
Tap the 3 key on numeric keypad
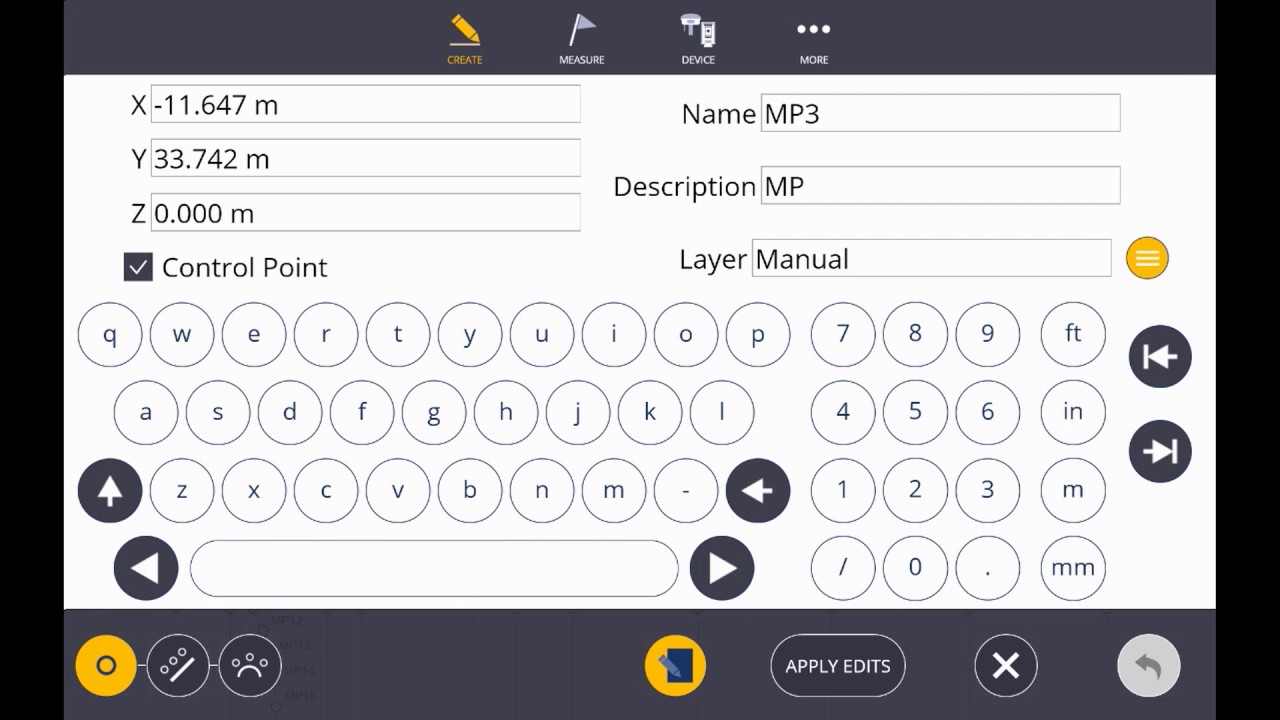pyautogui.click(x=988, y=490)
